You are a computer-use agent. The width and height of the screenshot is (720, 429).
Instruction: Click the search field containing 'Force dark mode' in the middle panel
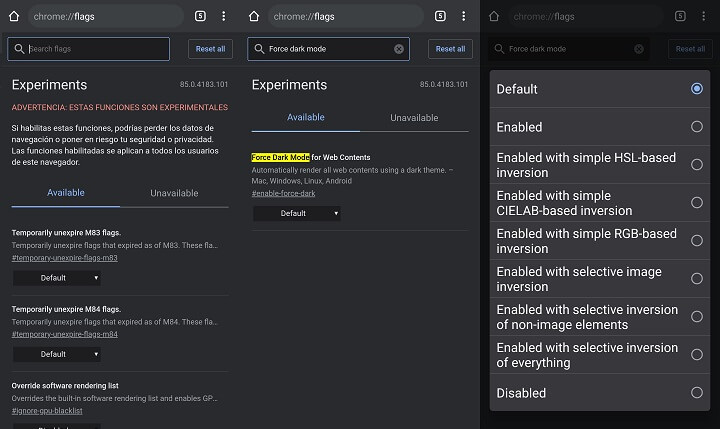coord(328,49)
